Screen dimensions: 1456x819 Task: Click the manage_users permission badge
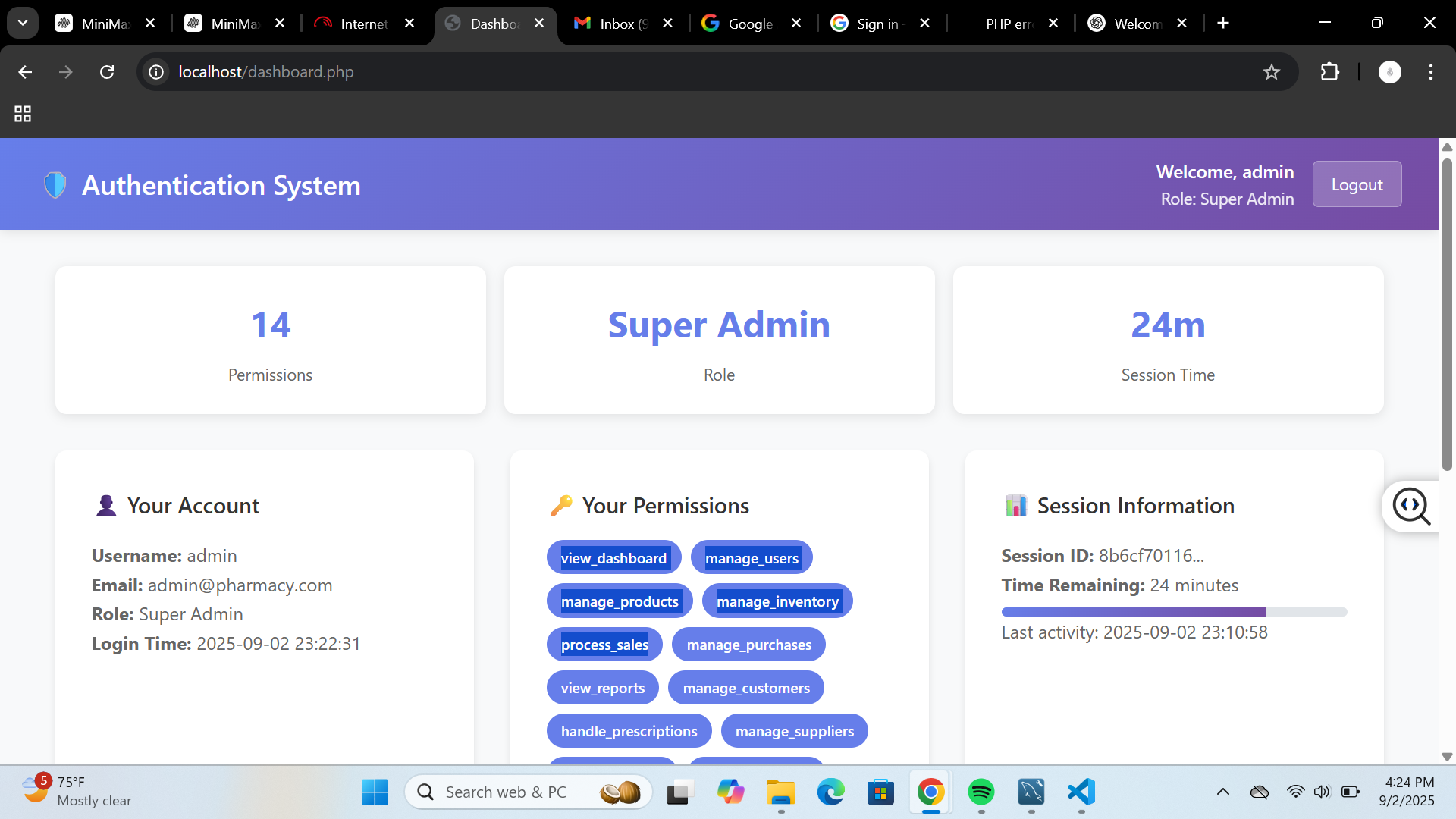pos(752,558)
